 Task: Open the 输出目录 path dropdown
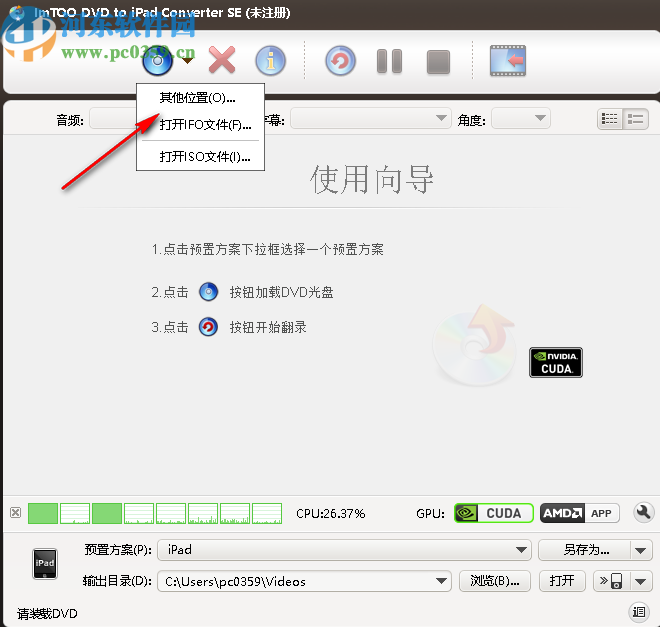(x=304, y=582)
